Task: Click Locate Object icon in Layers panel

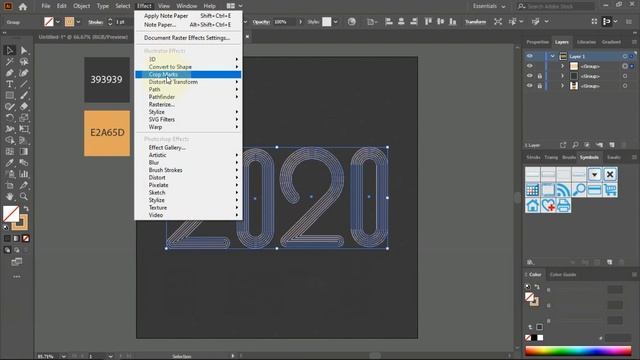Action: (x=575, y=145)
